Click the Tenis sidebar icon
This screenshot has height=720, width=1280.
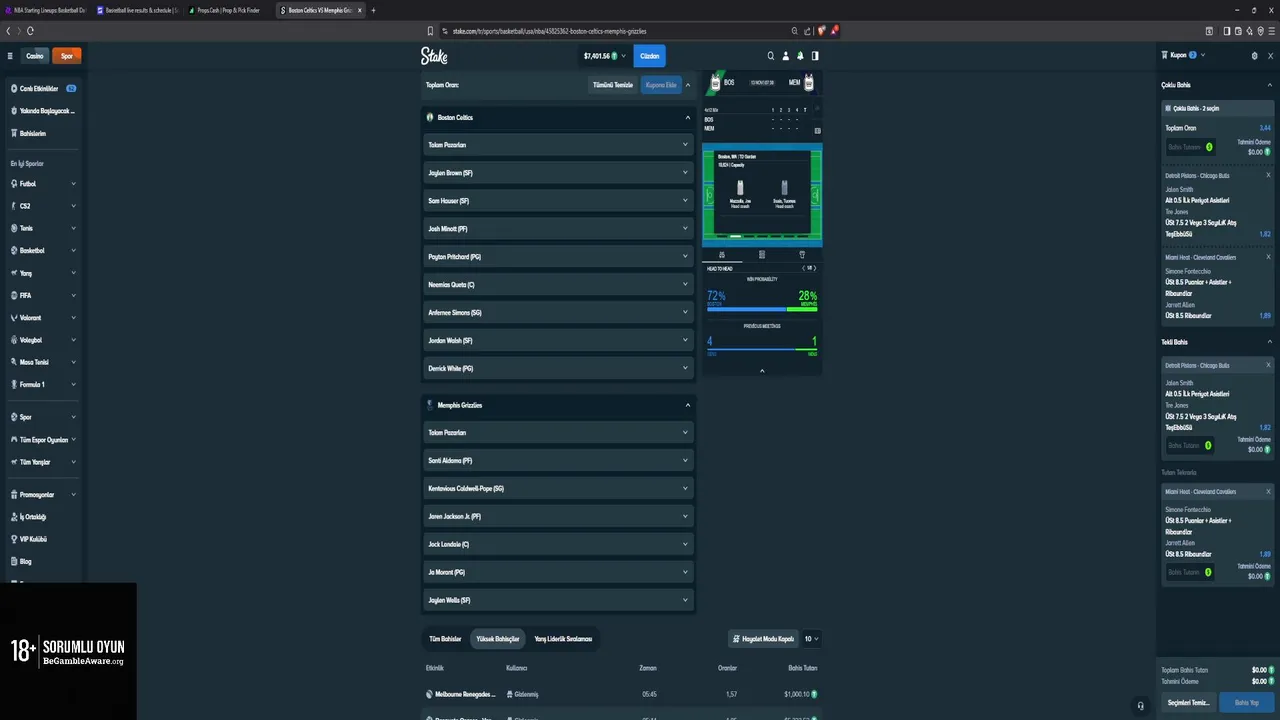tap(14, 228)
